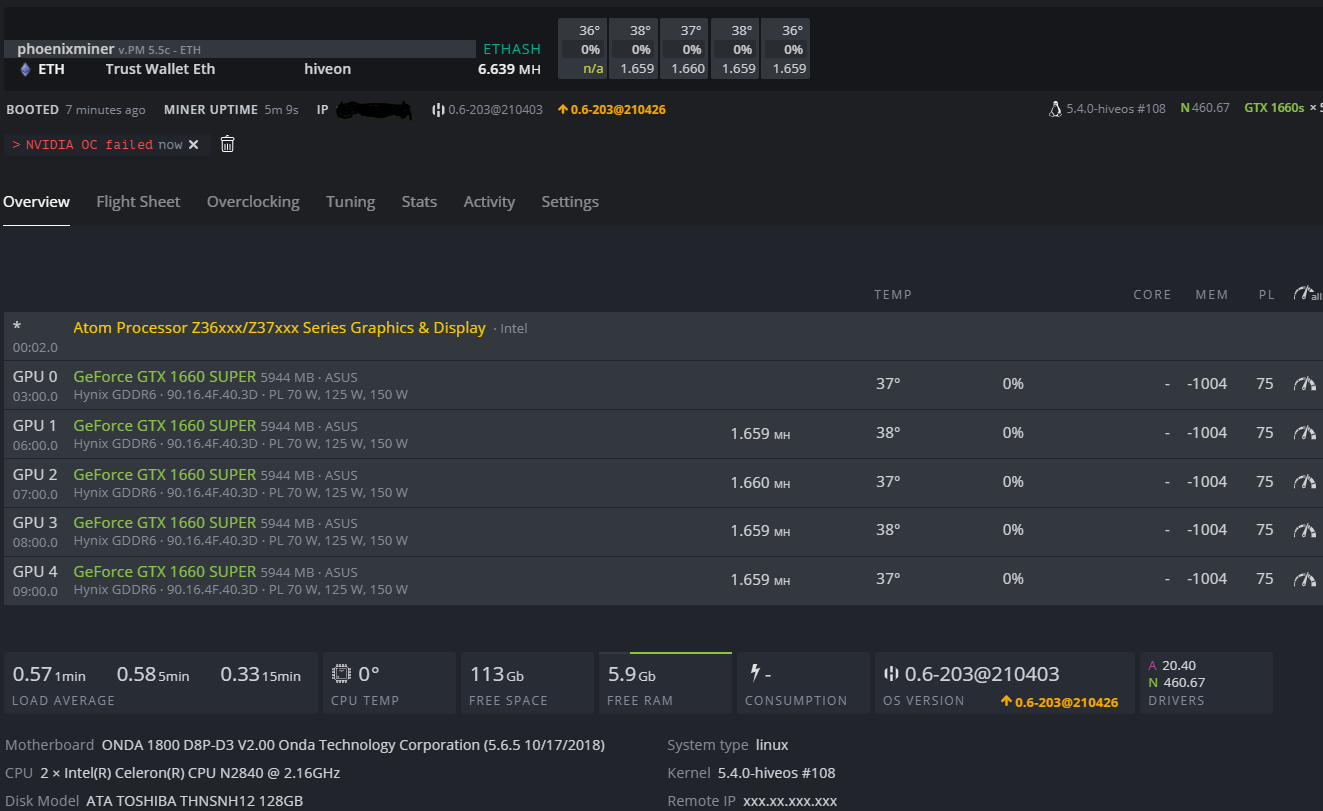The height and width of the screenshot is (811, 1323).
Task: Click the second GPU tile showing 38° 1.659
Action: pyautogui.click(x=633, y=49)
